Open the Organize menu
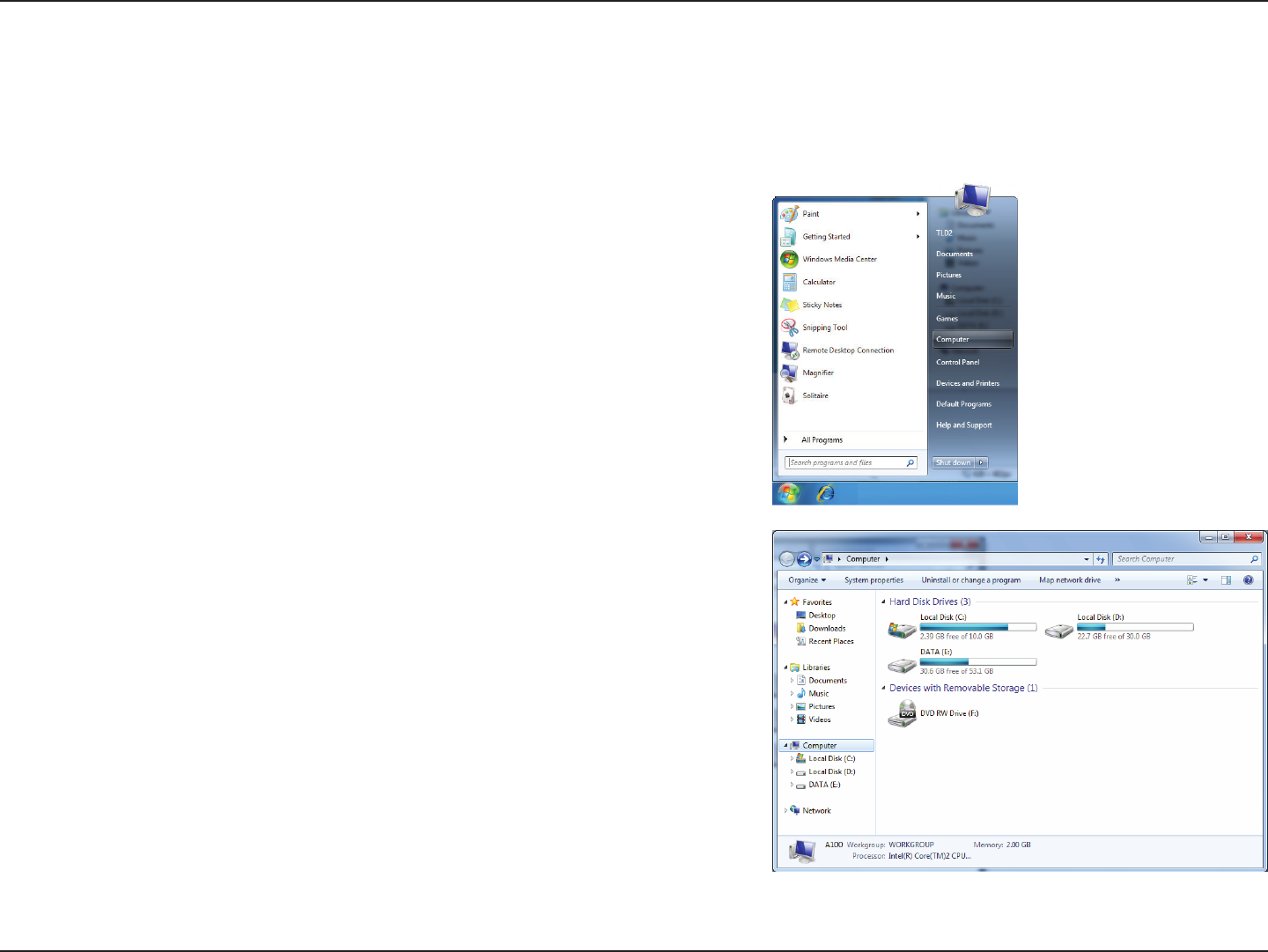 click(x=807, y=580)
